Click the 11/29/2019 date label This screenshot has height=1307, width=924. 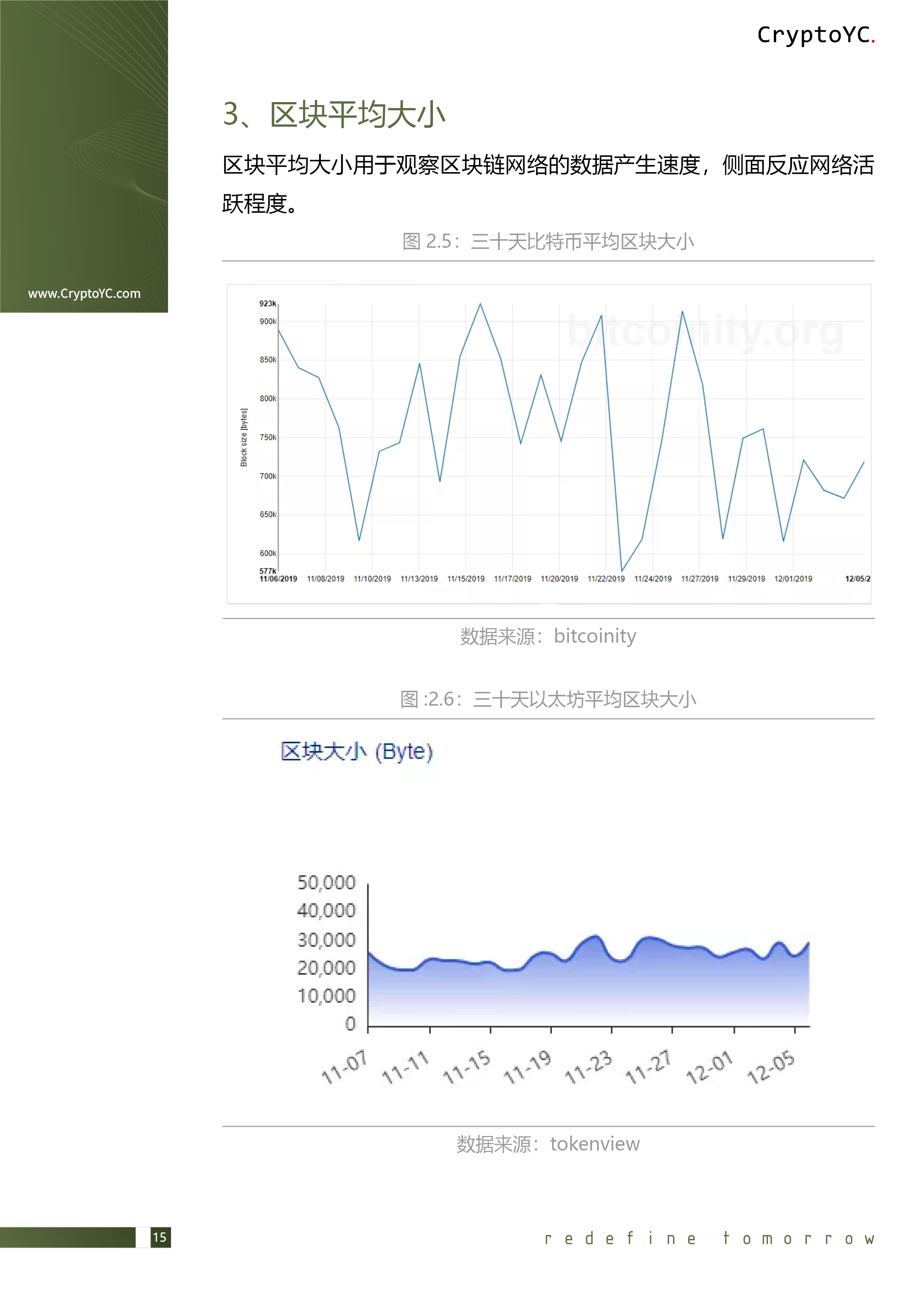click(x=746, y=579)
